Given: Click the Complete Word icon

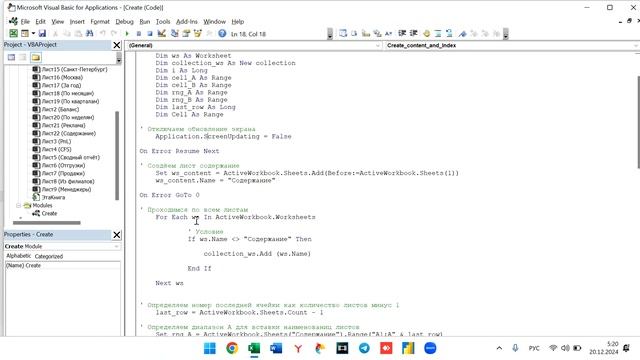Looking at the screenshot, I should (x=388, y=33).
